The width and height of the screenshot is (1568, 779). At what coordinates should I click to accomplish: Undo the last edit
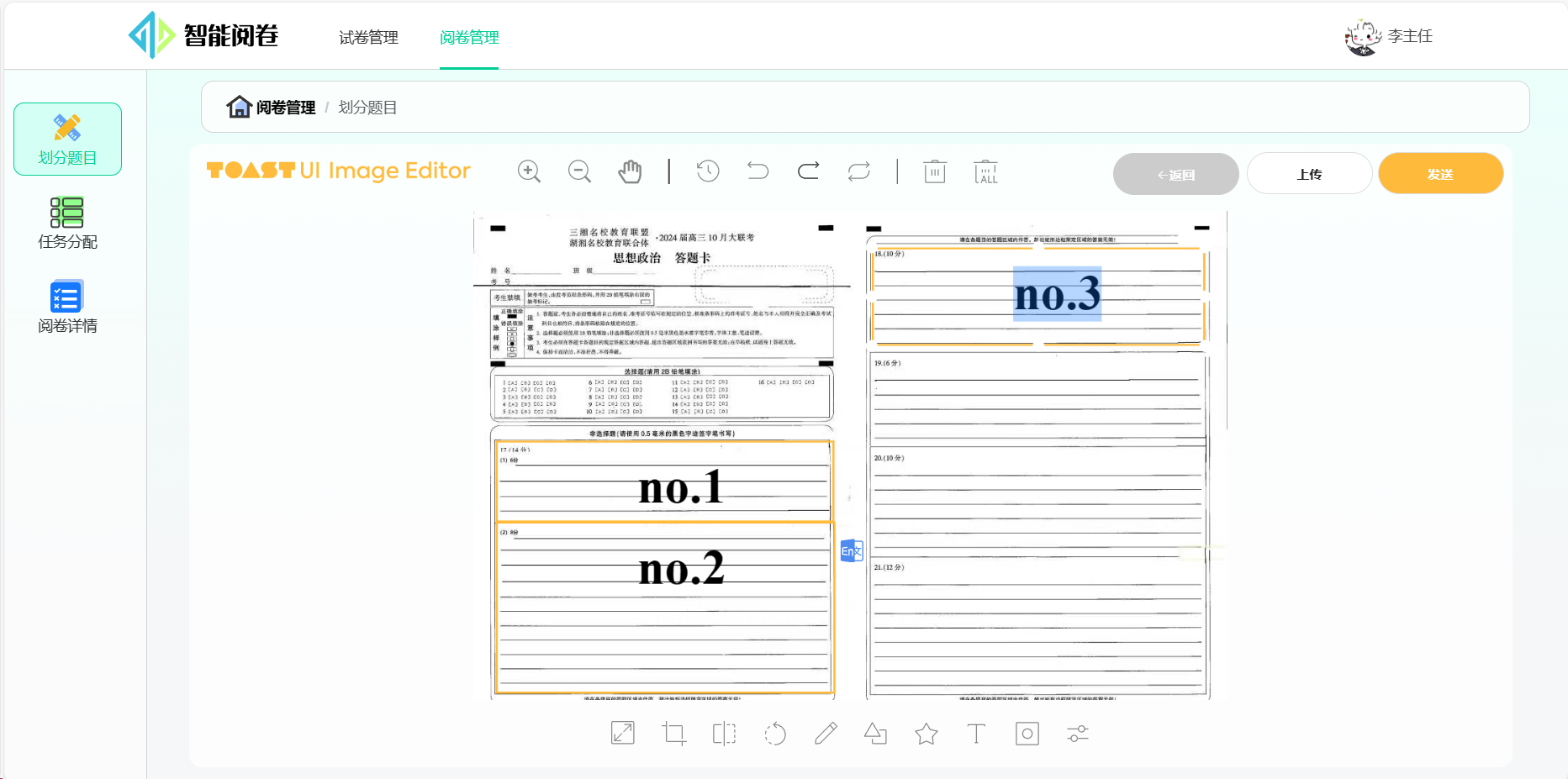pos(758,171)
